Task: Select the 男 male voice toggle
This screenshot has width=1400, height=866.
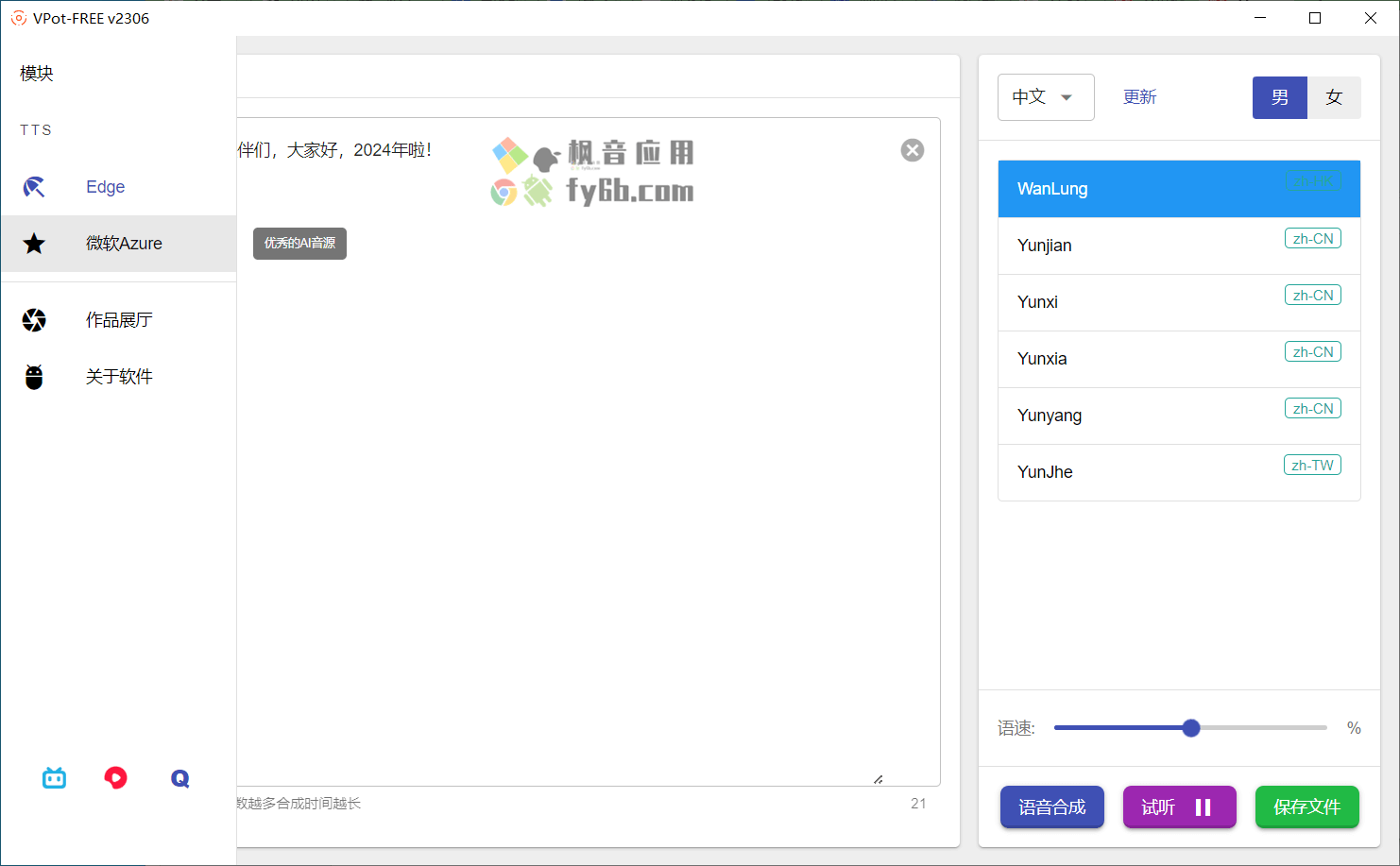Action: (1280, 97)
